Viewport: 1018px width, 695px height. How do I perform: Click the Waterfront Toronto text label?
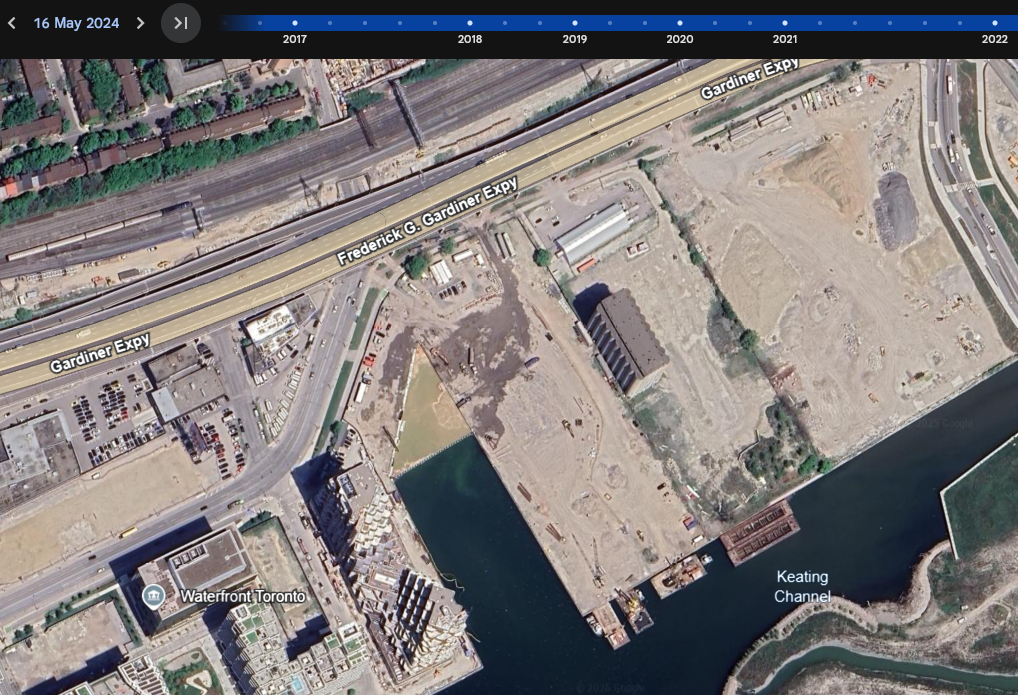pyautogui.click(x=242, y=597)
